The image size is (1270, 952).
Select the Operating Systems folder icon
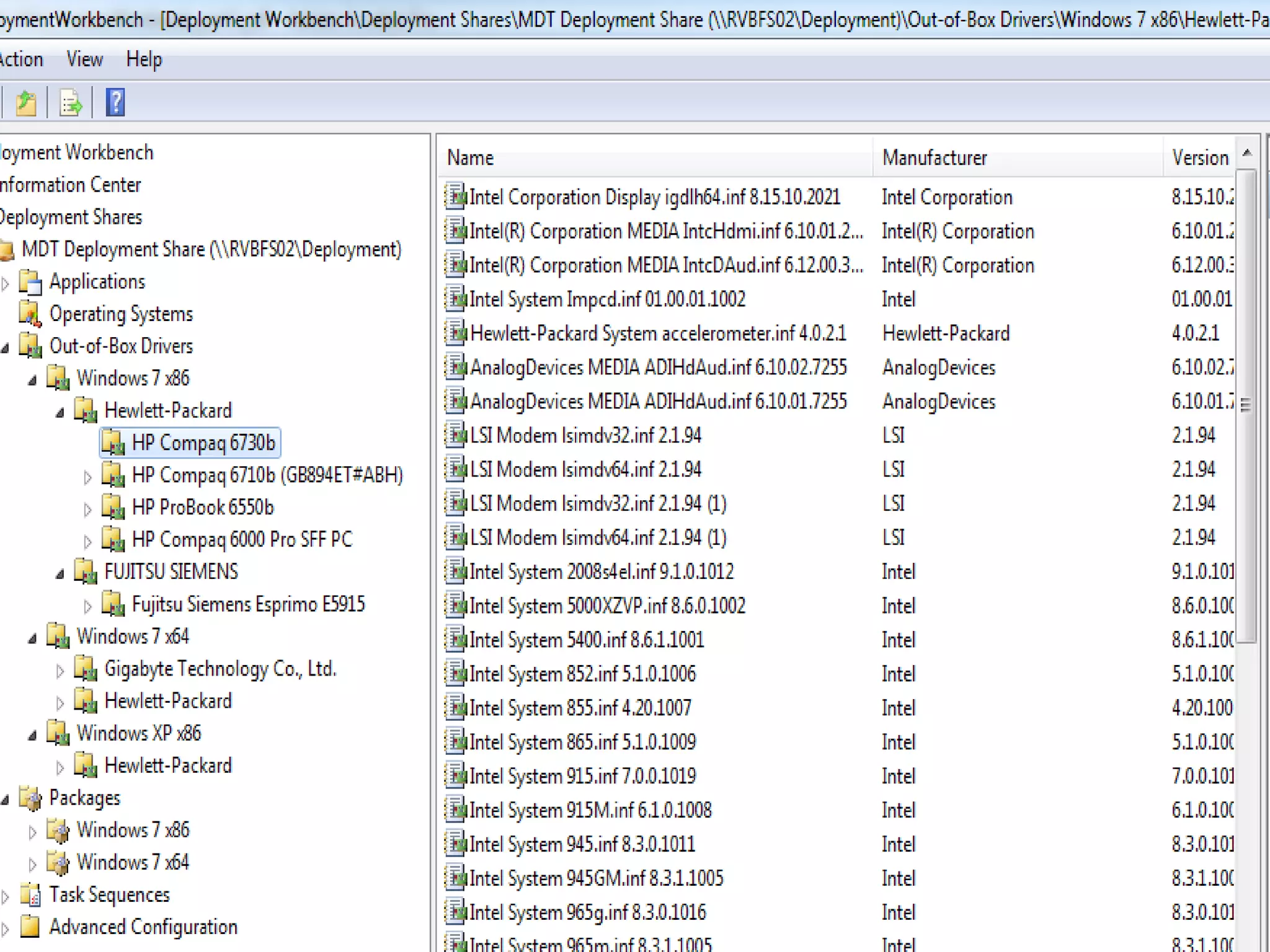(x=30, y=314)
